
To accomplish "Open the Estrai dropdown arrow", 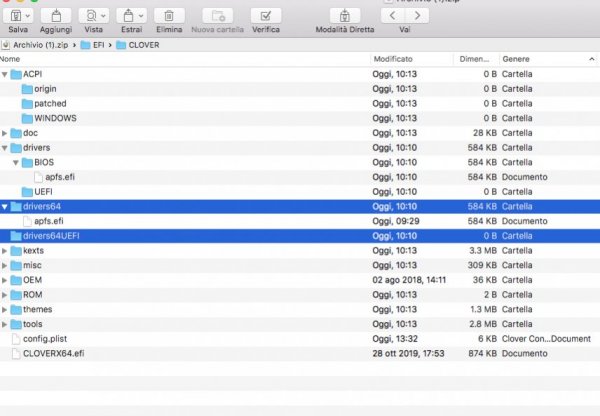I will coord(141,16).
